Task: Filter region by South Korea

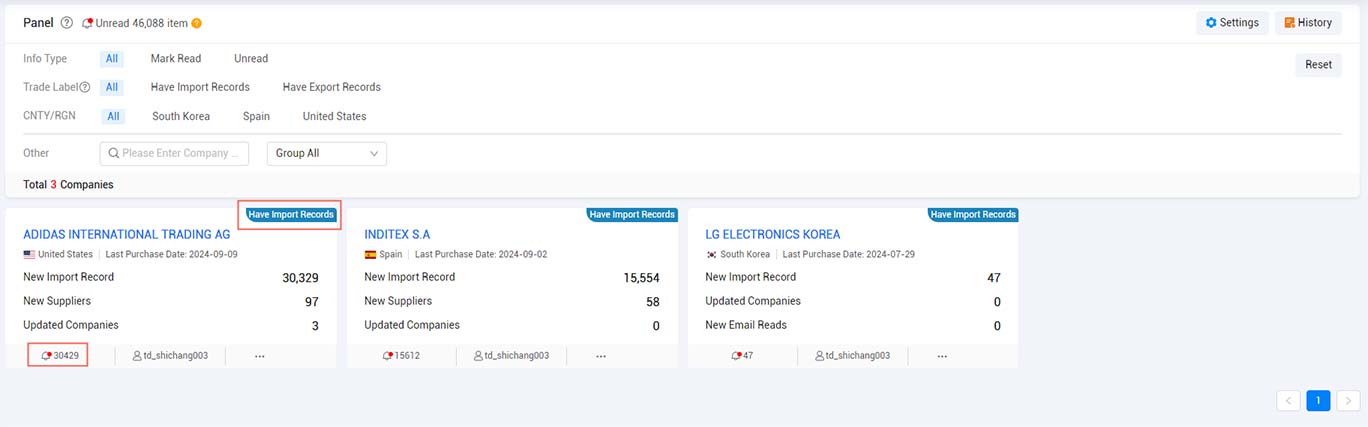Action: coord(181,116)
